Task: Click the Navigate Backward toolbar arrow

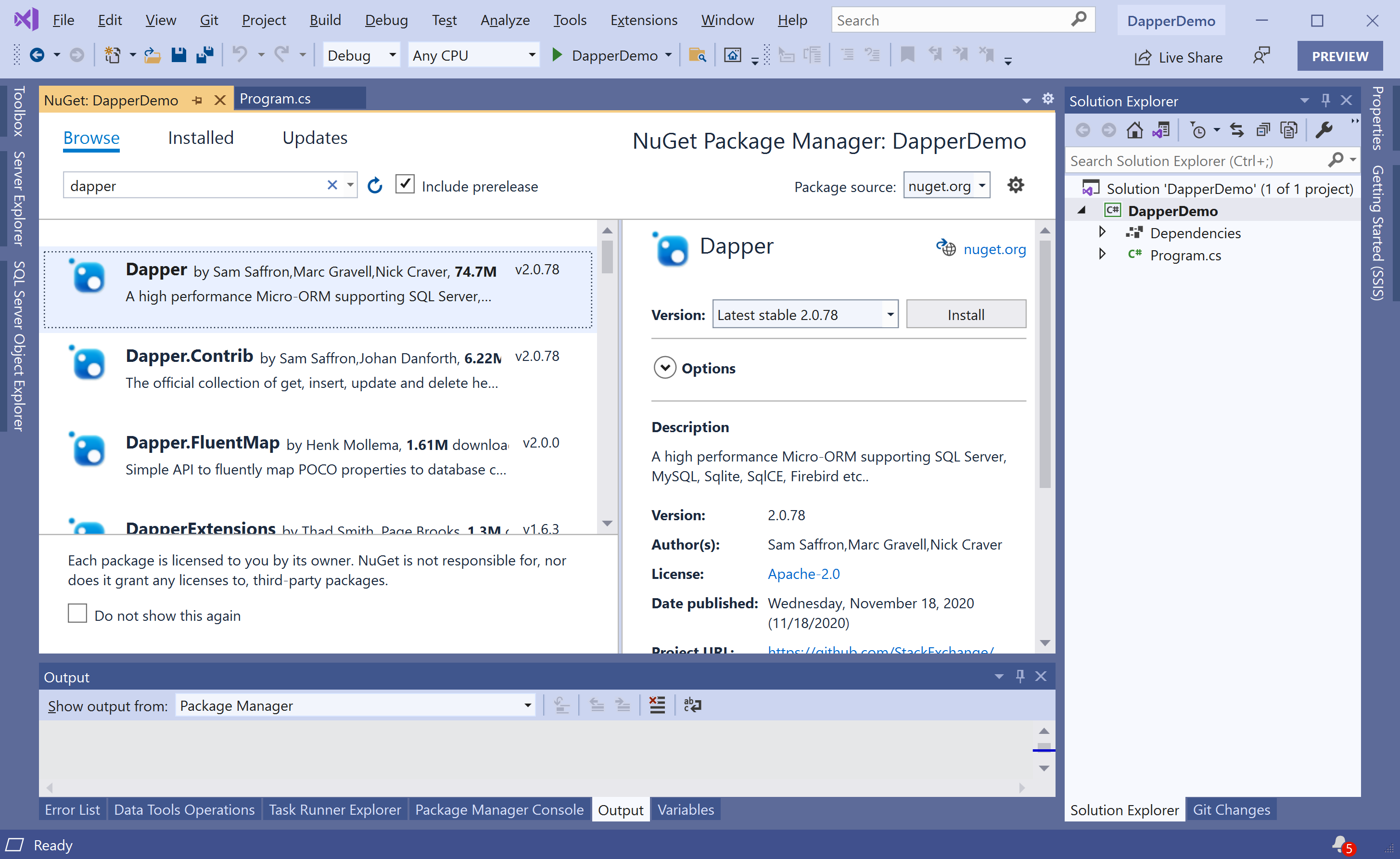Action: pyautogui.click(x=37, y=55)
